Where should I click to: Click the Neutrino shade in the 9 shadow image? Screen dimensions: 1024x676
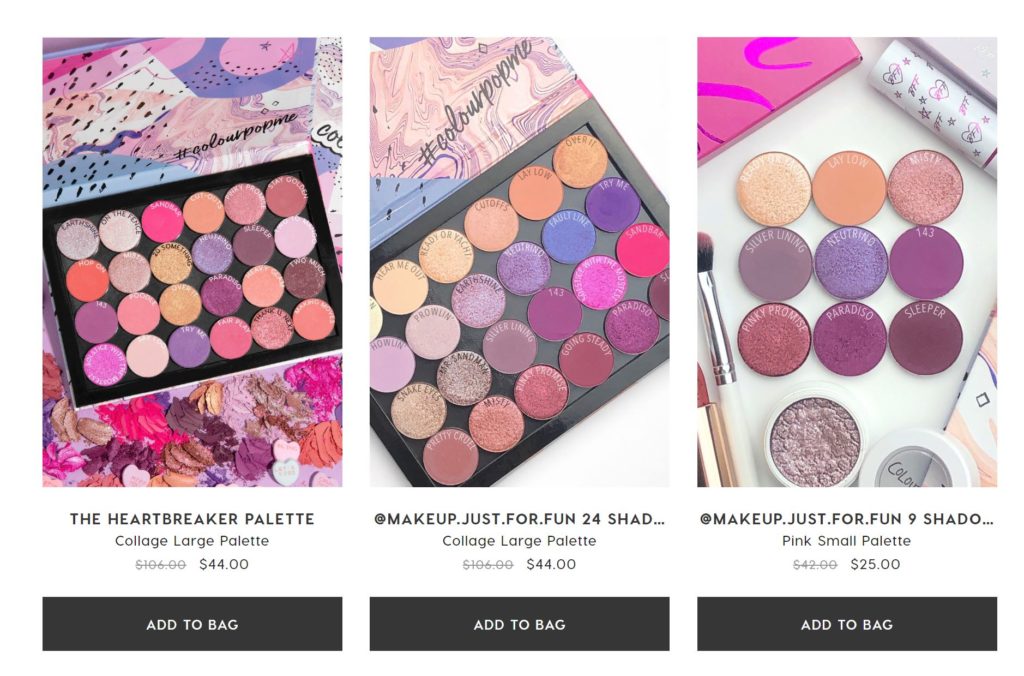(850, 263)
